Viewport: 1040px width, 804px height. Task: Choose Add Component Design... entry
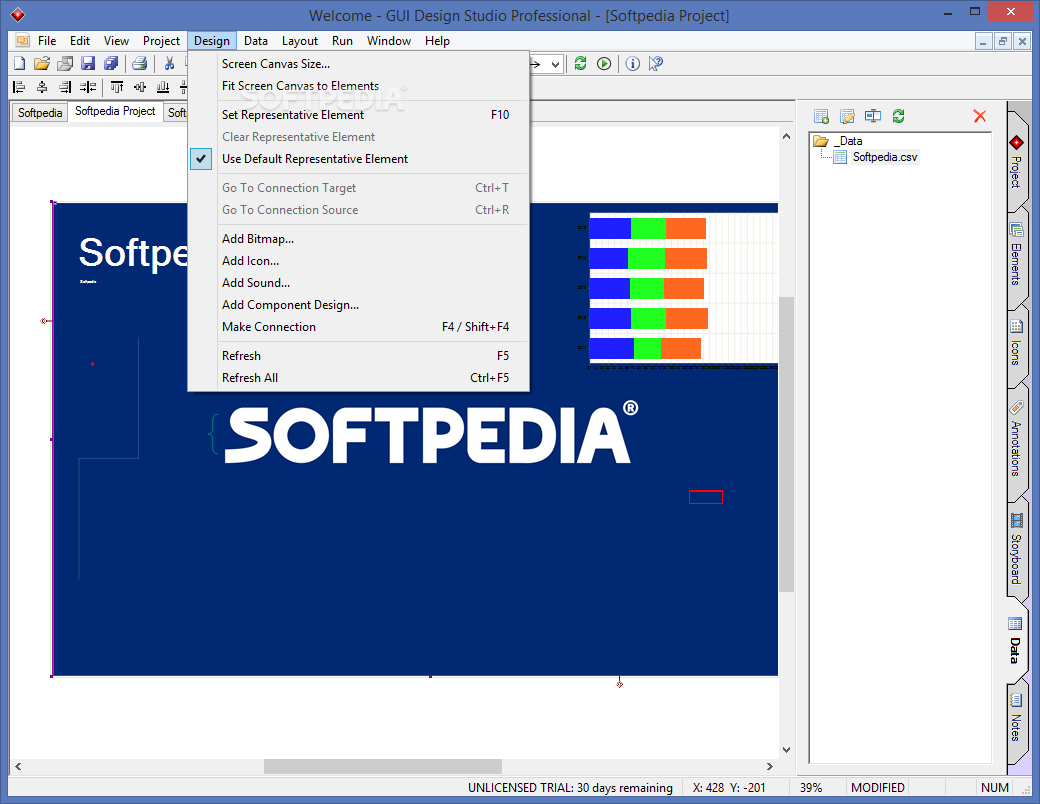tap(359, 305)
